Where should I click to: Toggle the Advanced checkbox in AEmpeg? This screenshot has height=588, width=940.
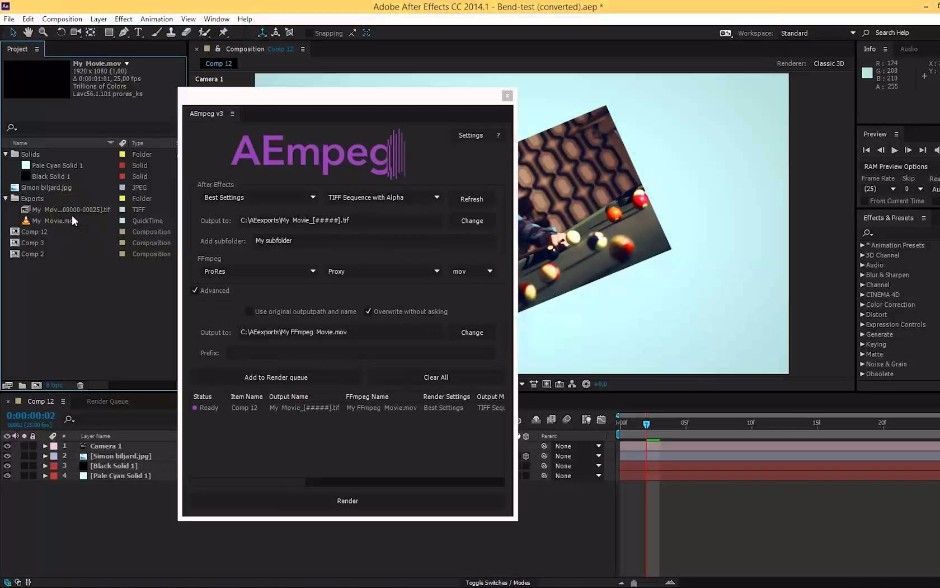(x=196, y=291)
